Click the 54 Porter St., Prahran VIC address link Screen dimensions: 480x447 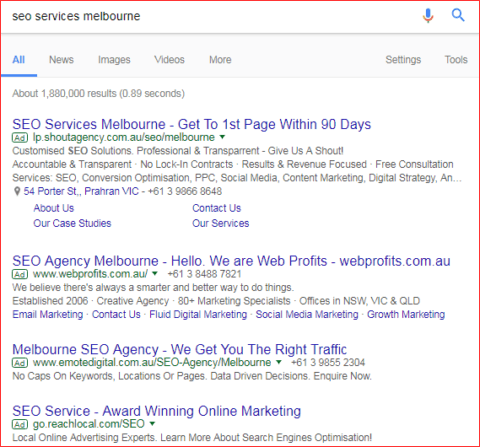81,191
